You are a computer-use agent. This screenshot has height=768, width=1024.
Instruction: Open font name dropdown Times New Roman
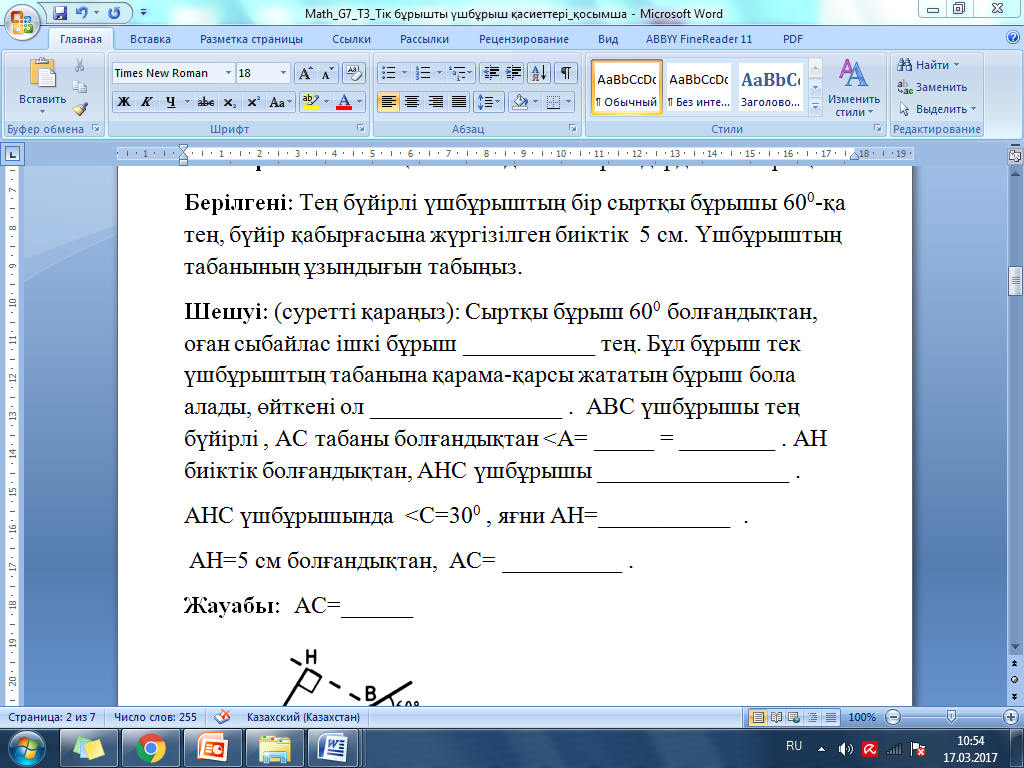pos(228,73)
